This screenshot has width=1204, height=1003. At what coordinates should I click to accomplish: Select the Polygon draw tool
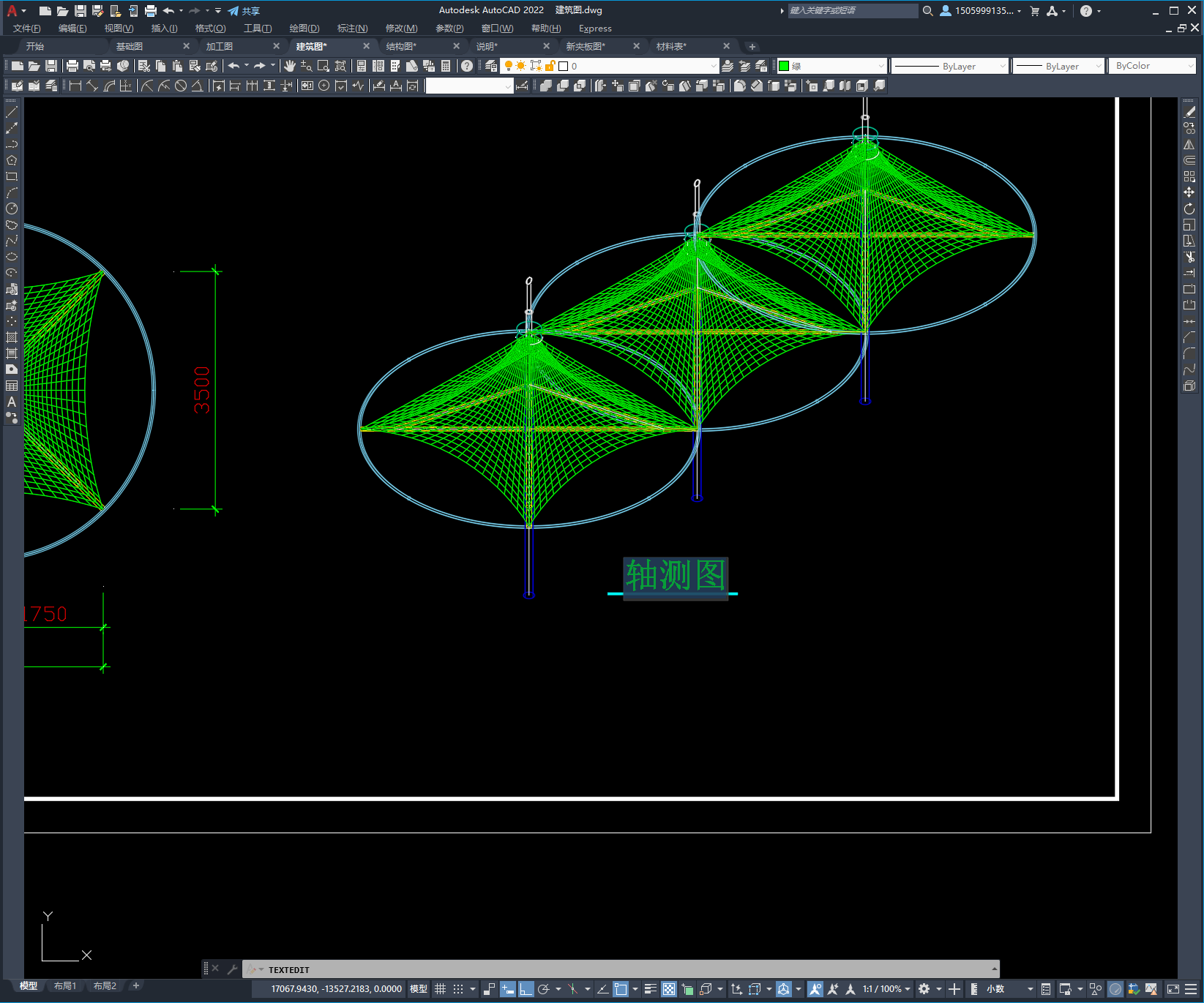[12, 160]
